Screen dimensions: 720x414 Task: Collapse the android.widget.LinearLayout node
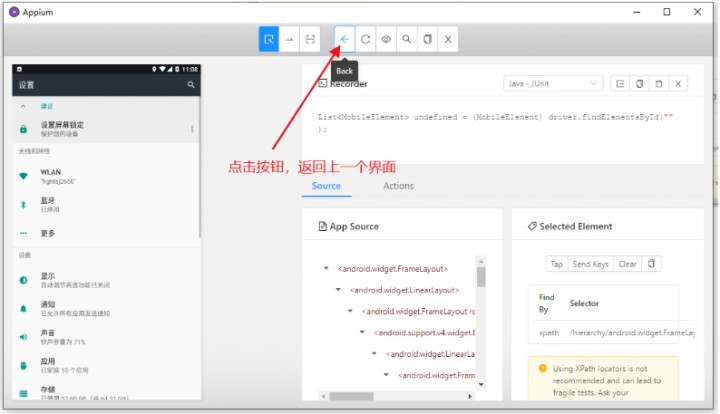(338, 290)
